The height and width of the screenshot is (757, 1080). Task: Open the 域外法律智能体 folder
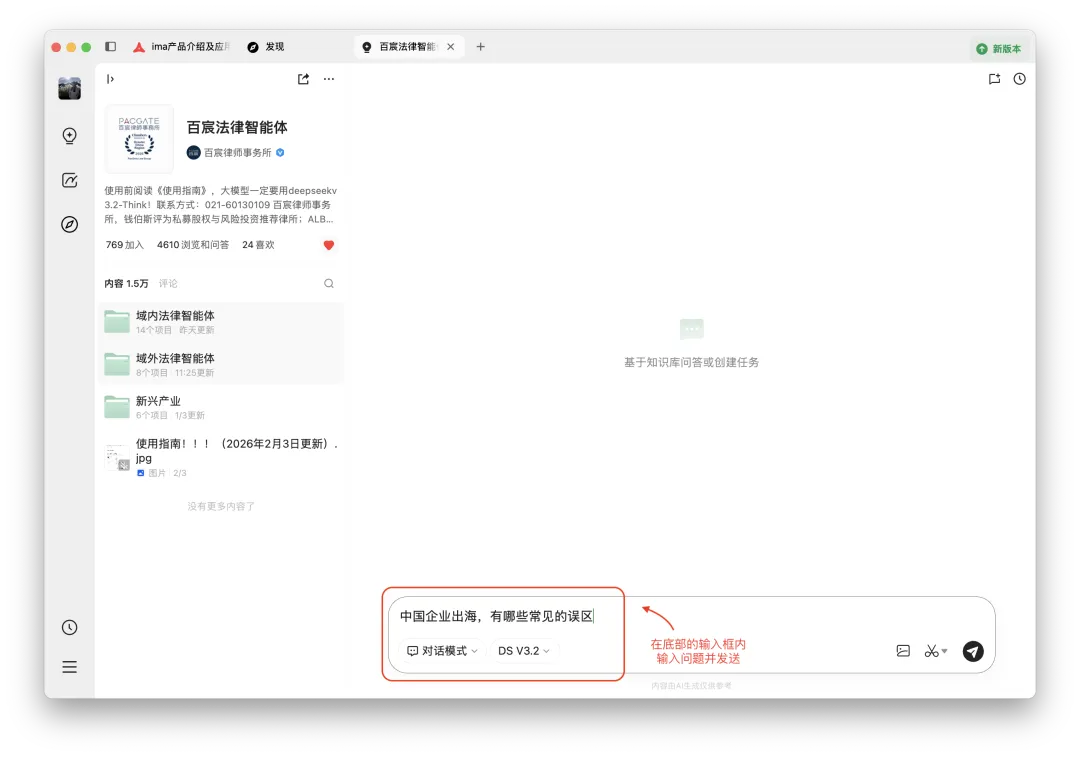pos(221,364)
